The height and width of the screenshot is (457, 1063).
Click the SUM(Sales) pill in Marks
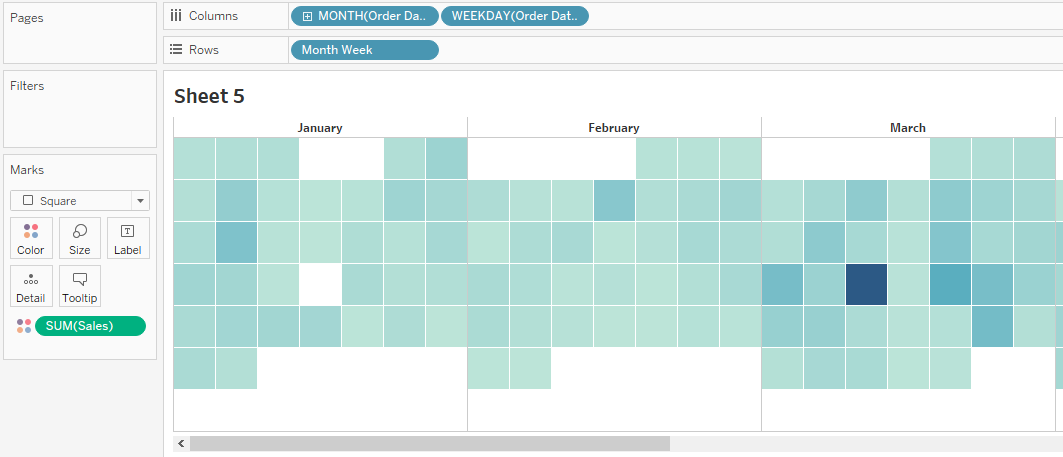(x=90, y=325)
